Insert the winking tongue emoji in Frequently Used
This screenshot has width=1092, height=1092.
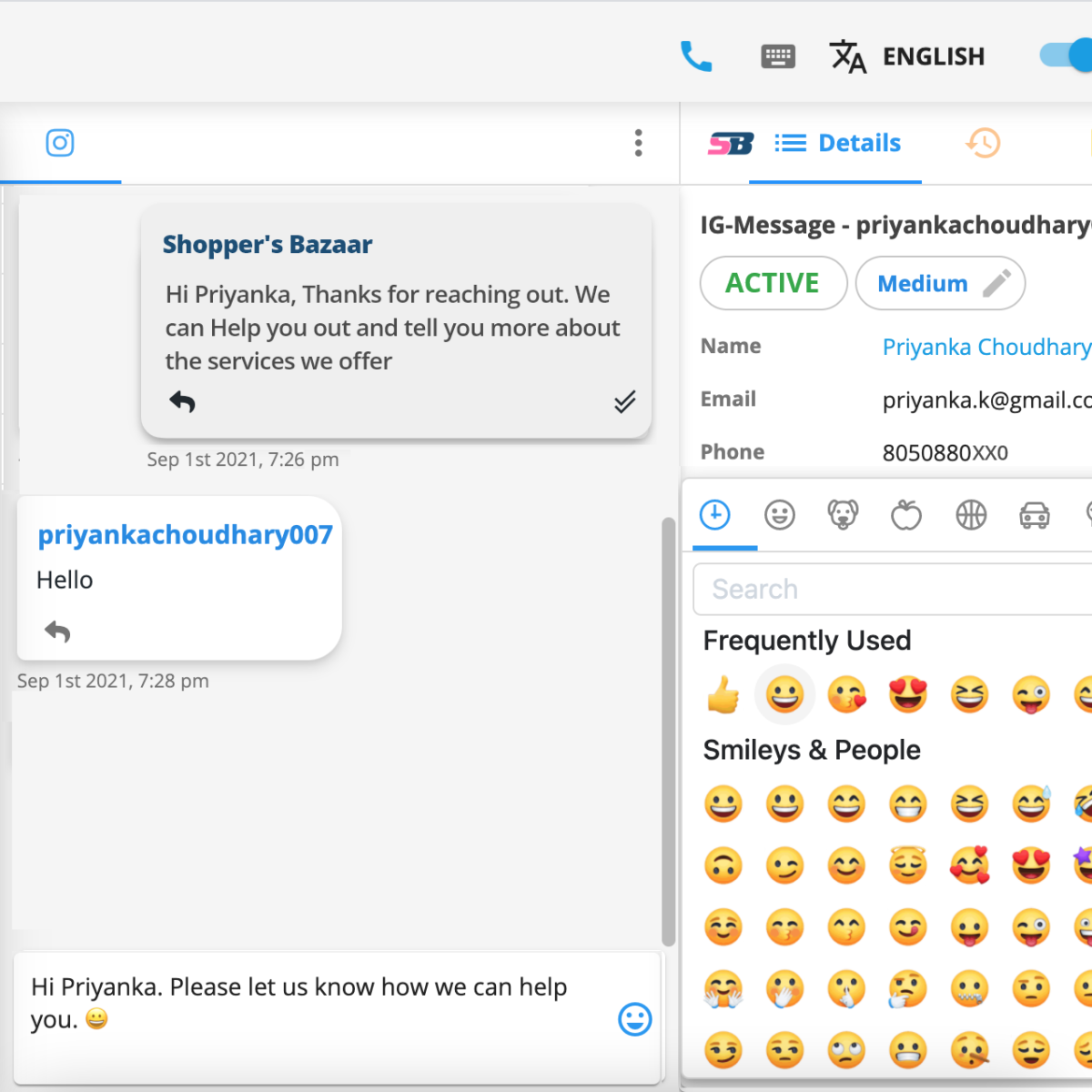[1031, 695]
